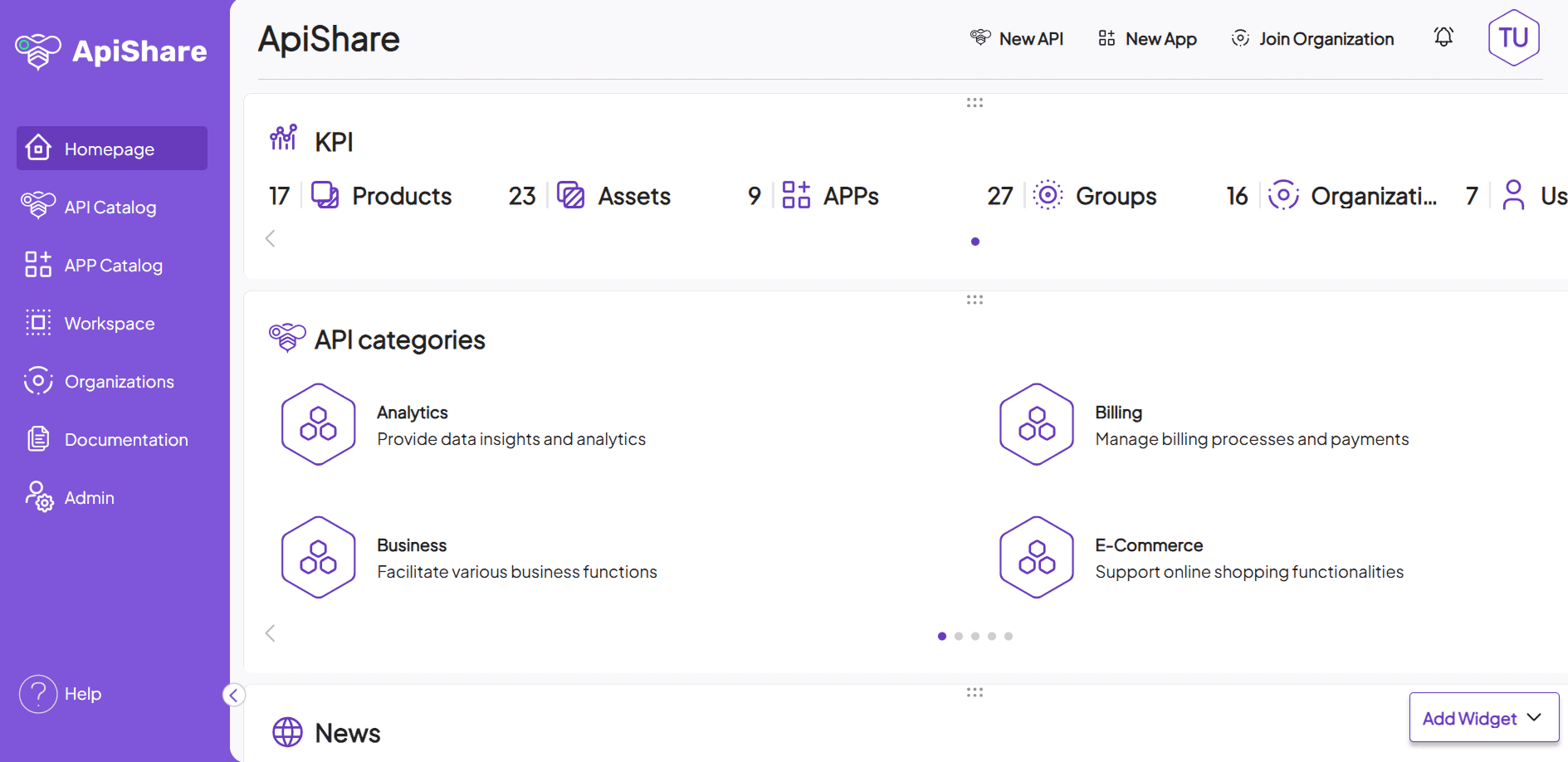Open the Add Widget dropdown

point(1483,717)
